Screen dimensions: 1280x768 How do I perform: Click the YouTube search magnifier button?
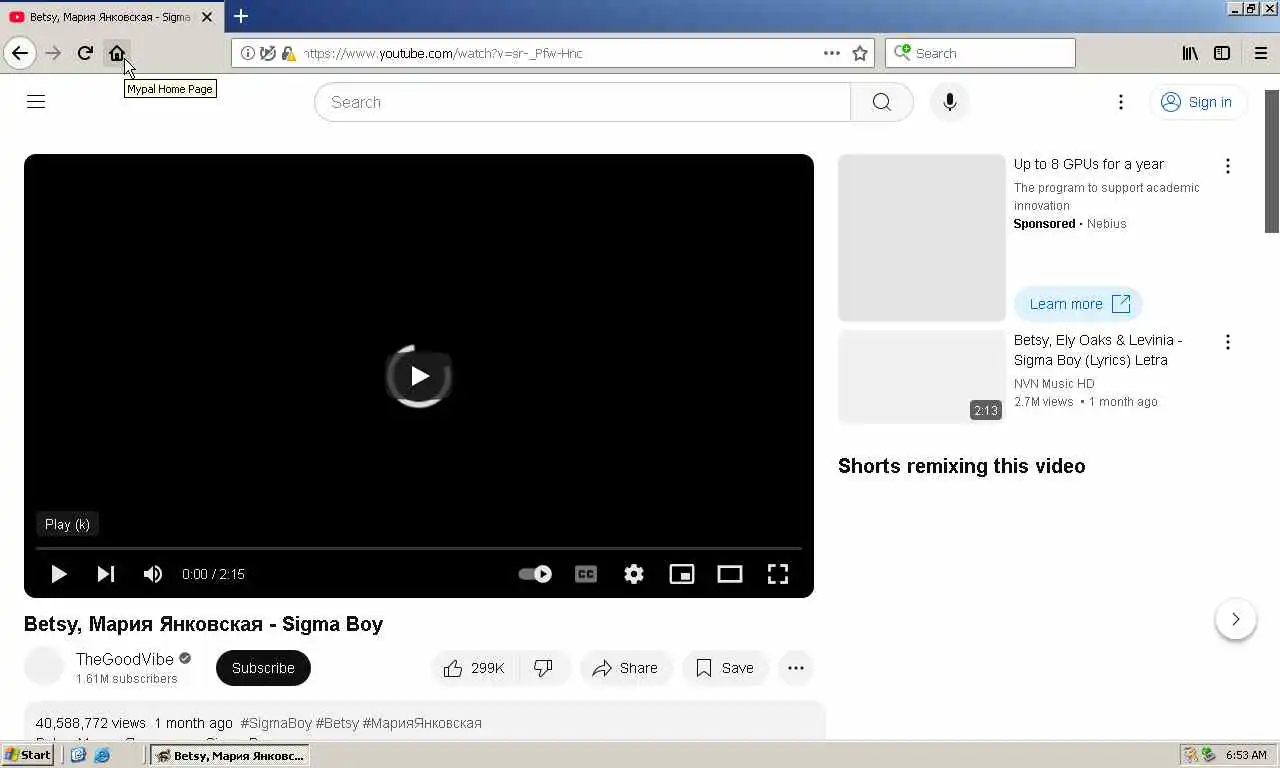pos(882,102)
